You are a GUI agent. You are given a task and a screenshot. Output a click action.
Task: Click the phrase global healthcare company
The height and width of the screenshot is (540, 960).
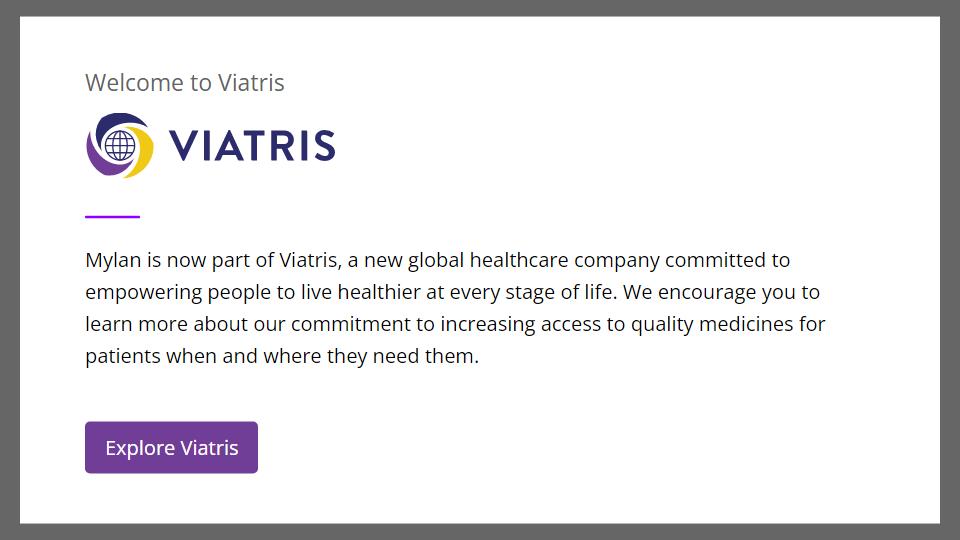(x=548, y=261)
